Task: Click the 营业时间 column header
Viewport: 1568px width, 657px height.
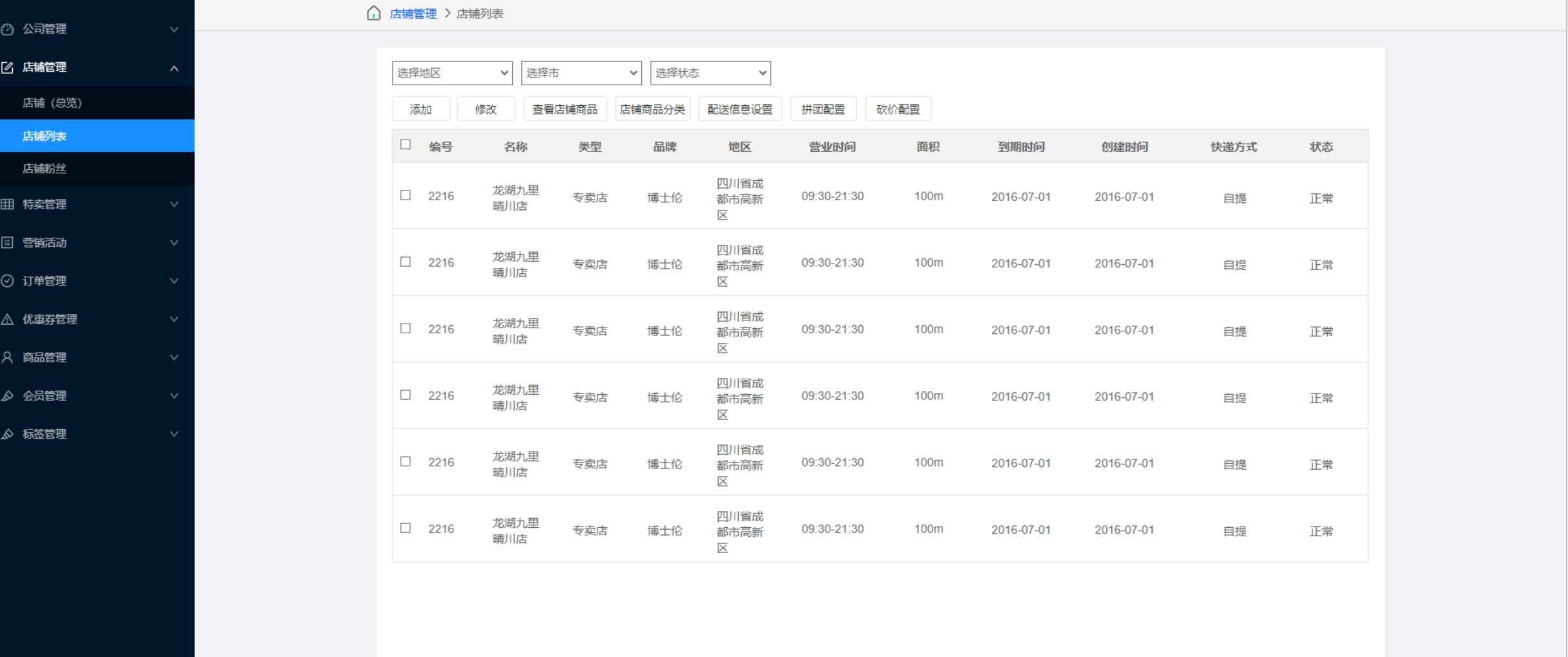Action: pos(832,147)
